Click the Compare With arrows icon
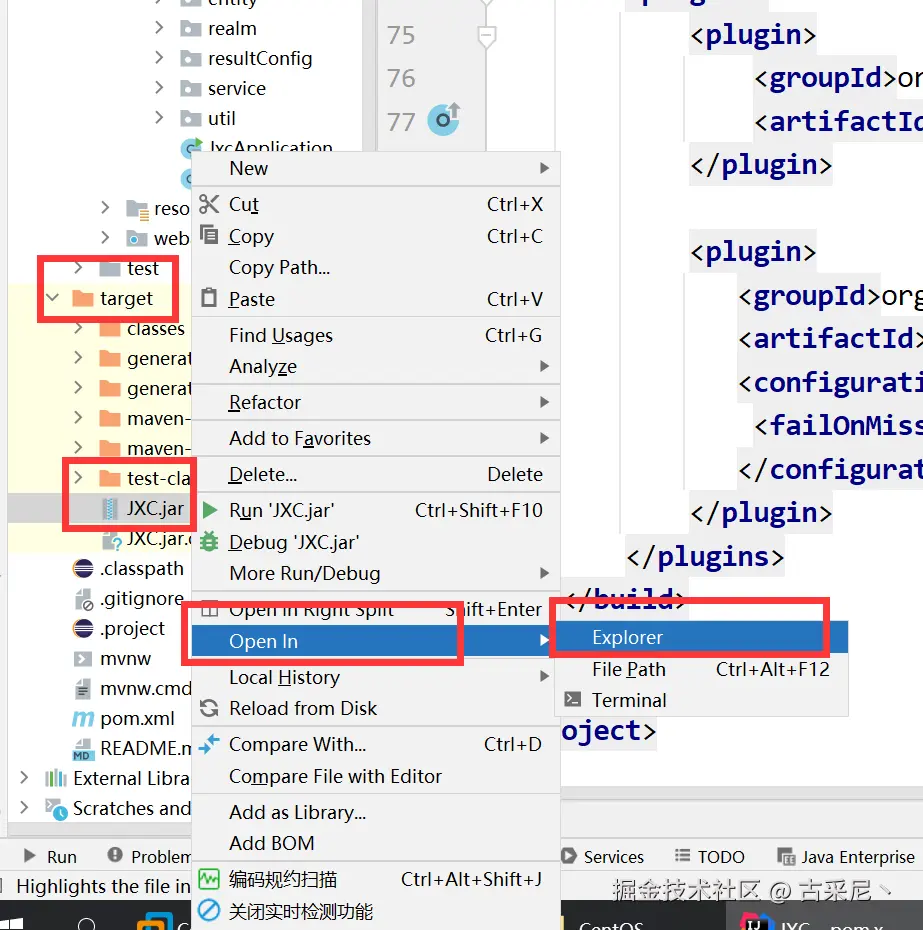The width and height of the screenshot is (923, 930). 209,744
